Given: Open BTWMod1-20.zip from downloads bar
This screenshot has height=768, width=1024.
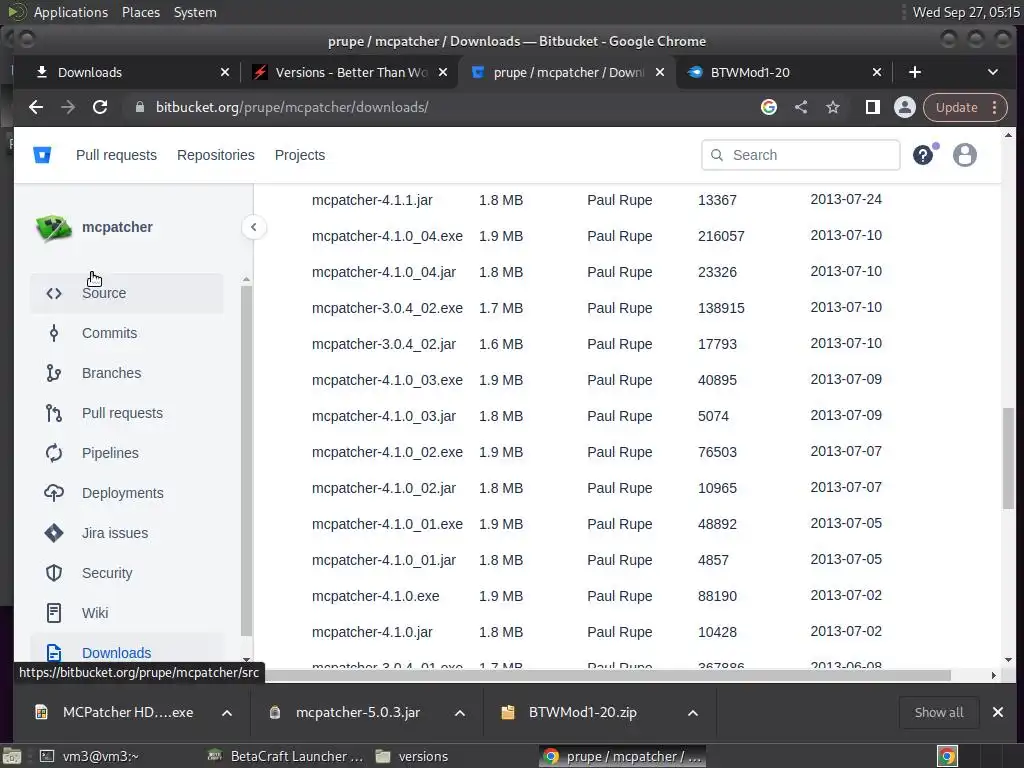Looking at the screenshot, I should [x=583, y=712].
